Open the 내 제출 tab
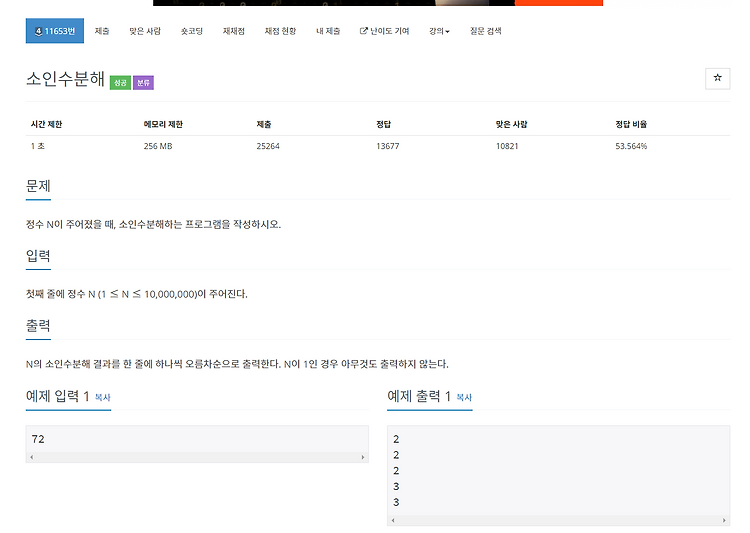 pyautogui.click(x=328, y=31)
